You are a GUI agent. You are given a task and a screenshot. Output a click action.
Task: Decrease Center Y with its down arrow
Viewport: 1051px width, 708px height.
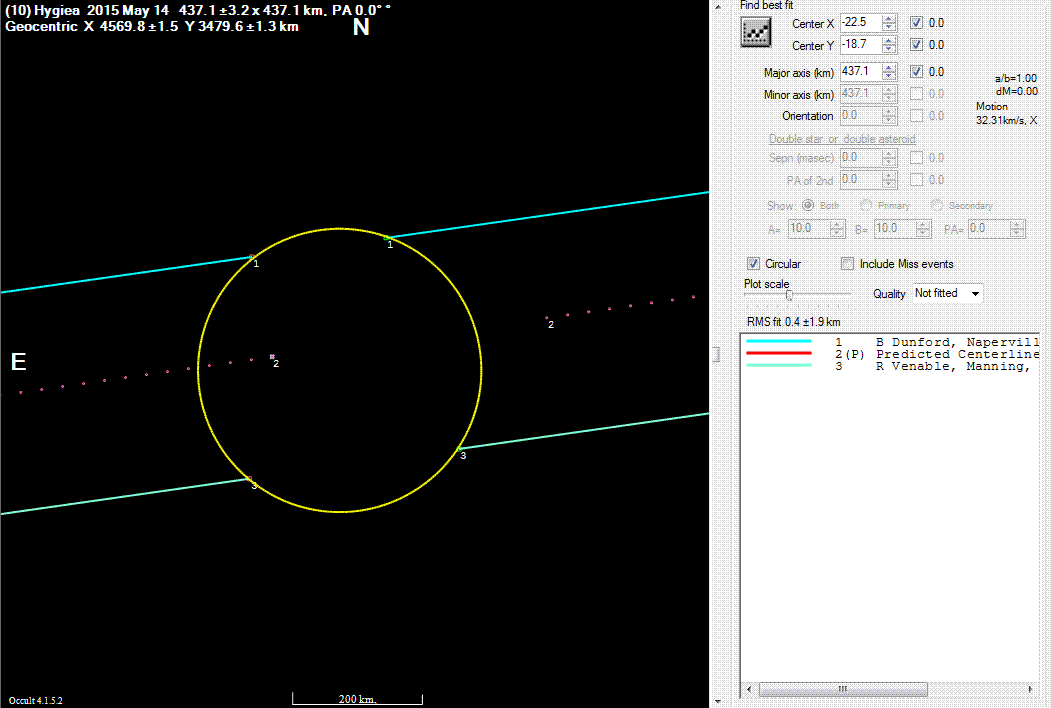click(x=889, y=49)
